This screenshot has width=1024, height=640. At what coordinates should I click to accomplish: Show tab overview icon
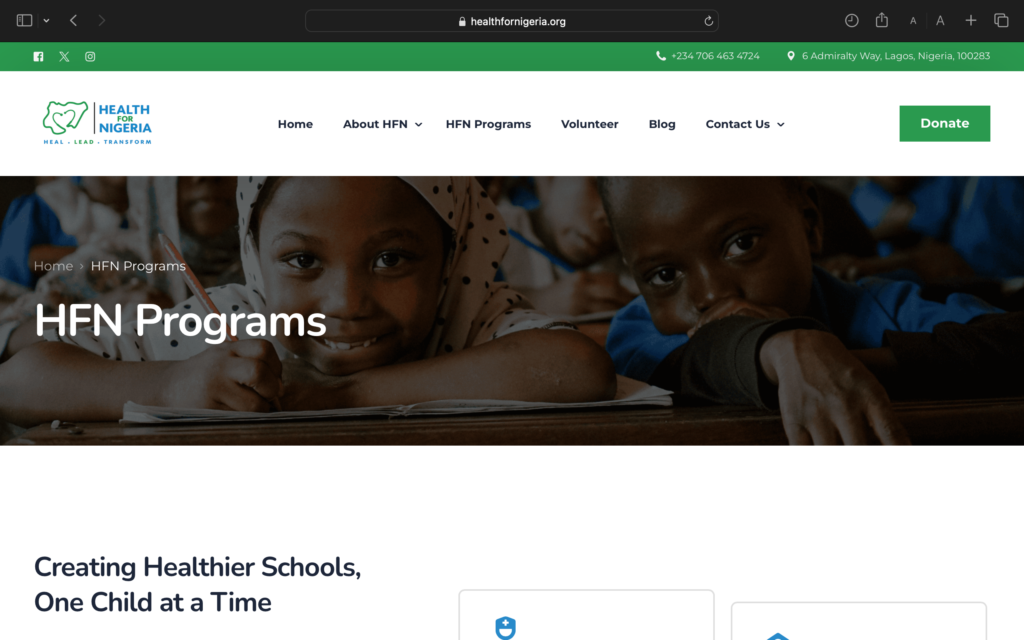click(x=1001, y=20)
